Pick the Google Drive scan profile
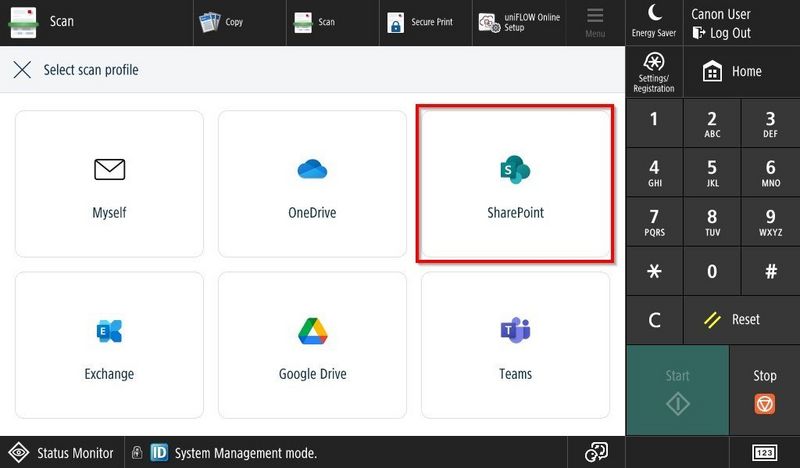The image size is (800, 468). 312,345
